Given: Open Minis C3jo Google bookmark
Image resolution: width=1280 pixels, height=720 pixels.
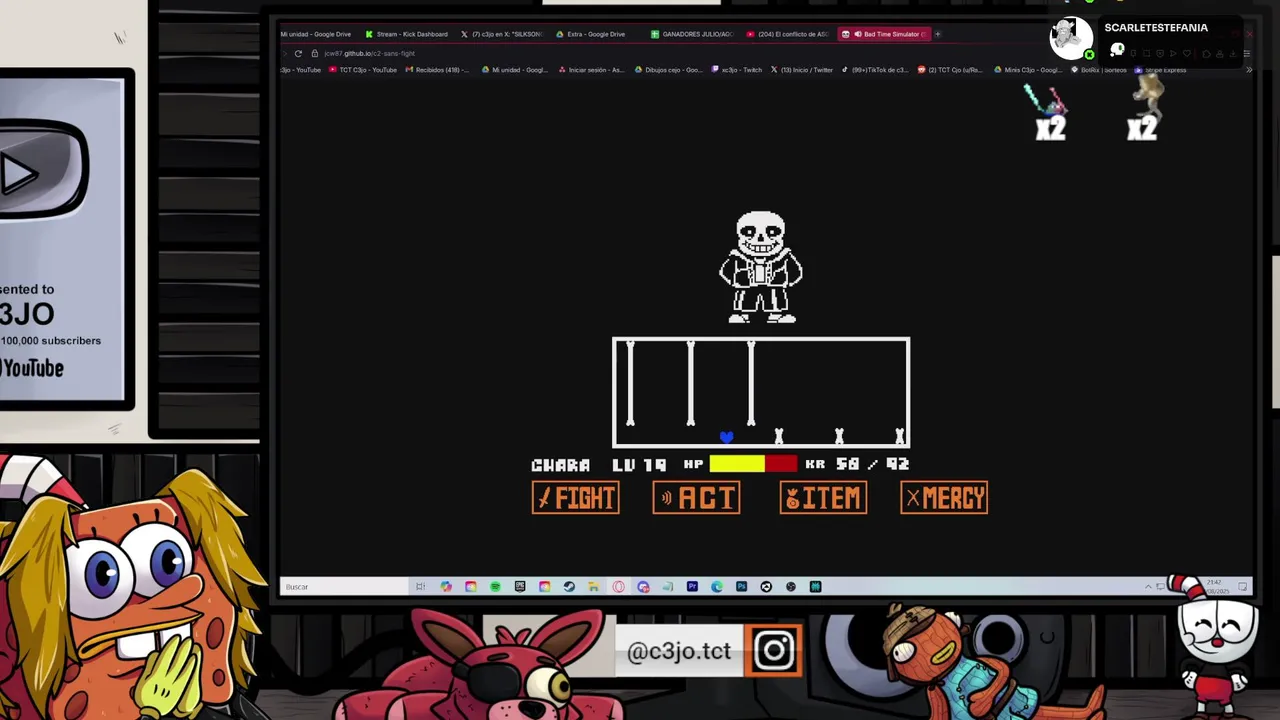Looking at the screenshot, I should click(1028, 70).
